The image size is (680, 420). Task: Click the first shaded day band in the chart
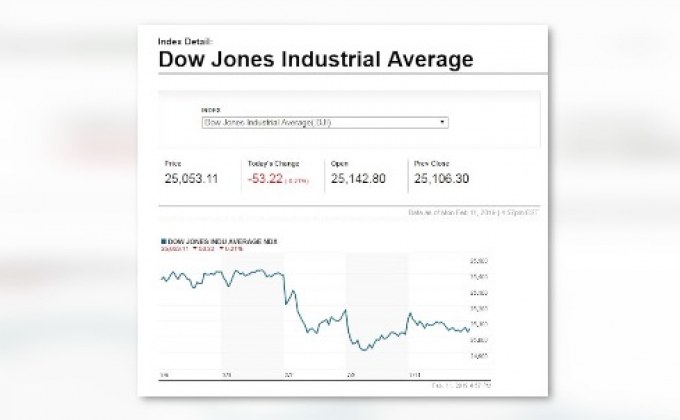pos(252,312)
